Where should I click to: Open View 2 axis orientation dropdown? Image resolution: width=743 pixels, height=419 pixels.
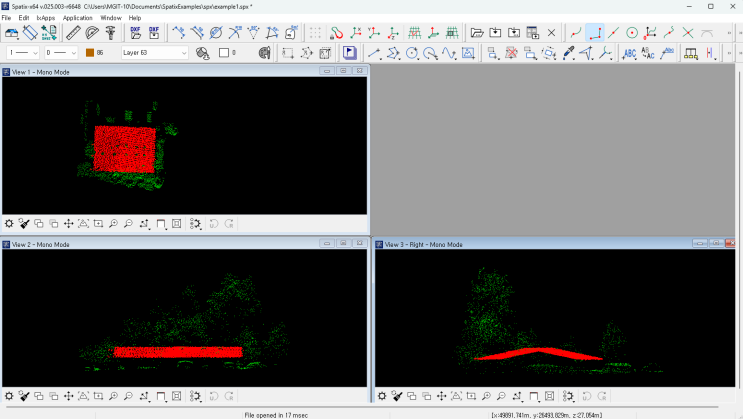point(145,396)
